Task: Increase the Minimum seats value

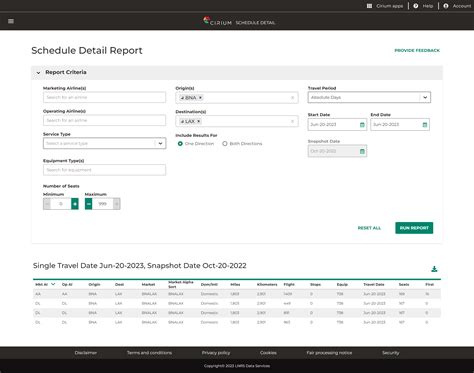Action: 75,204
